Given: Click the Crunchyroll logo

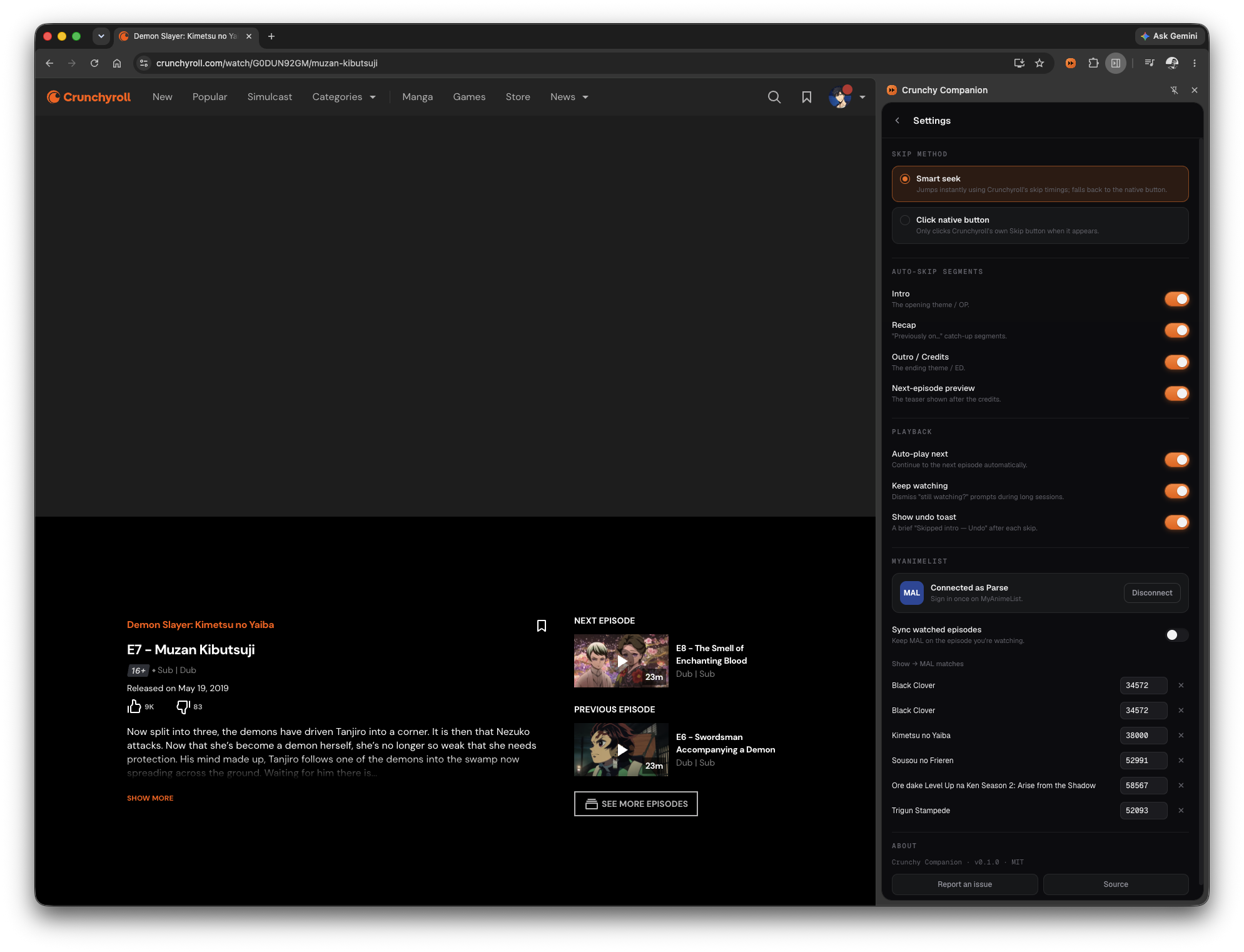Looking at the screenshot, I should [89, 97].
